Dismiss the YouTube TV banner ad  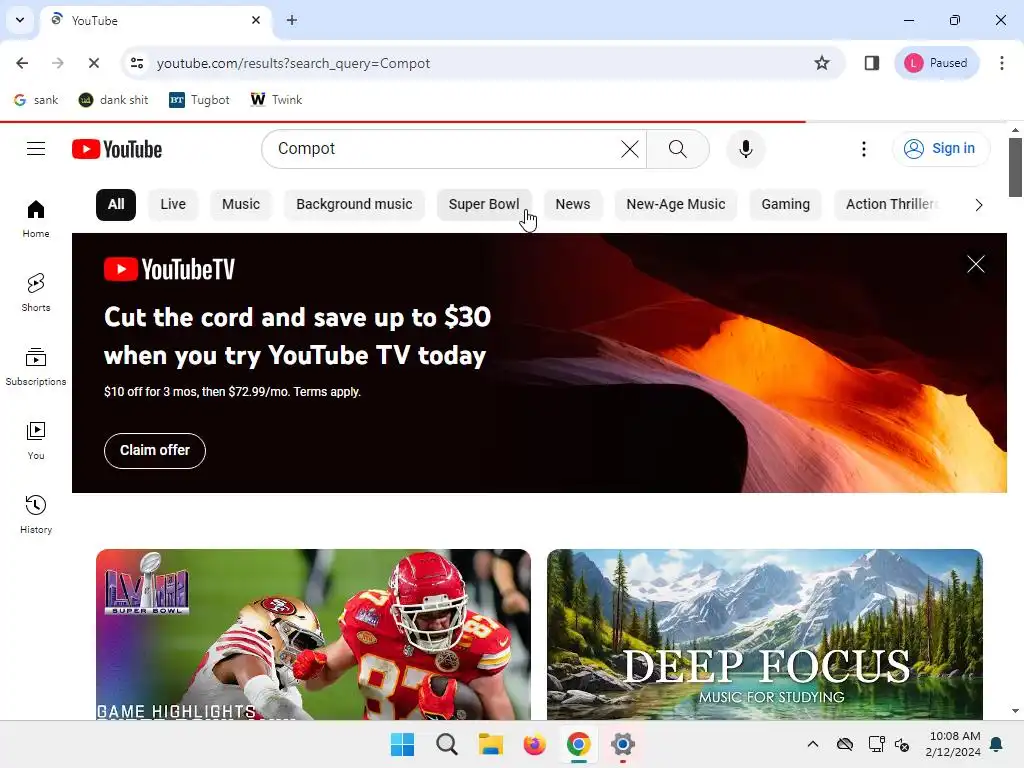[x=976, y=264]
